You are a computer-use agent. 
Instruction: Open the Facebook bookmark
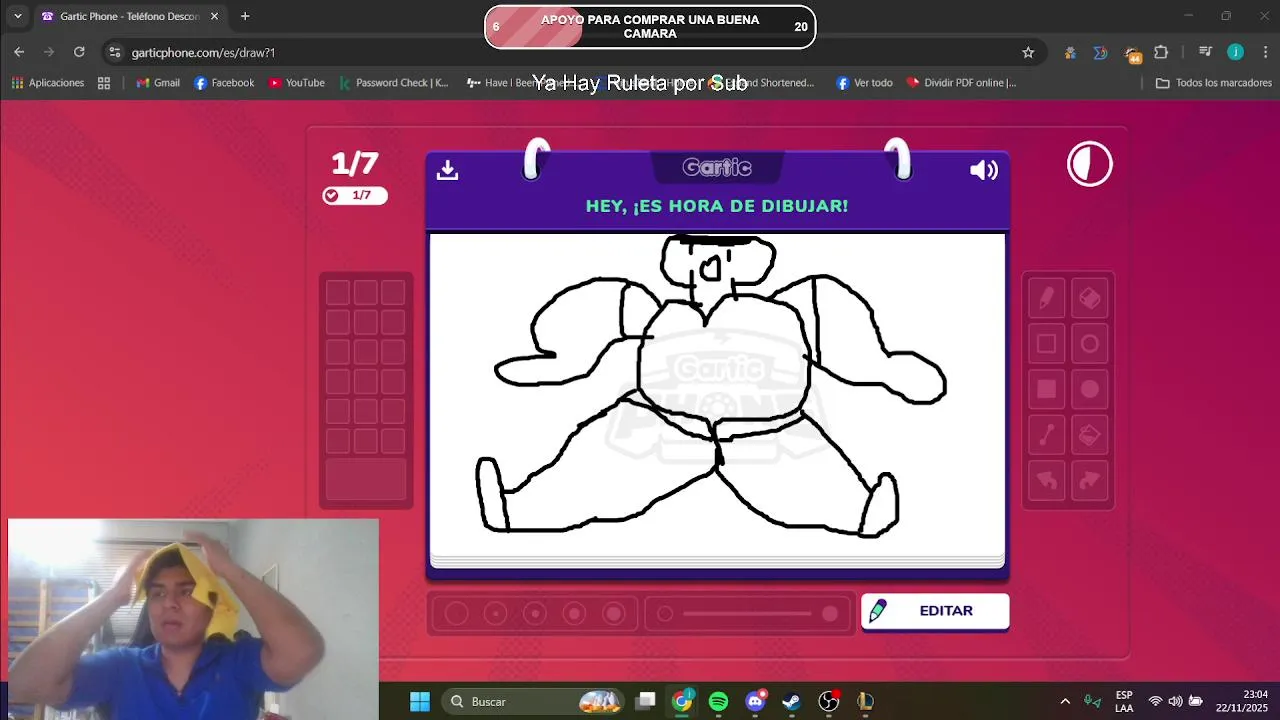pos(224,83)
